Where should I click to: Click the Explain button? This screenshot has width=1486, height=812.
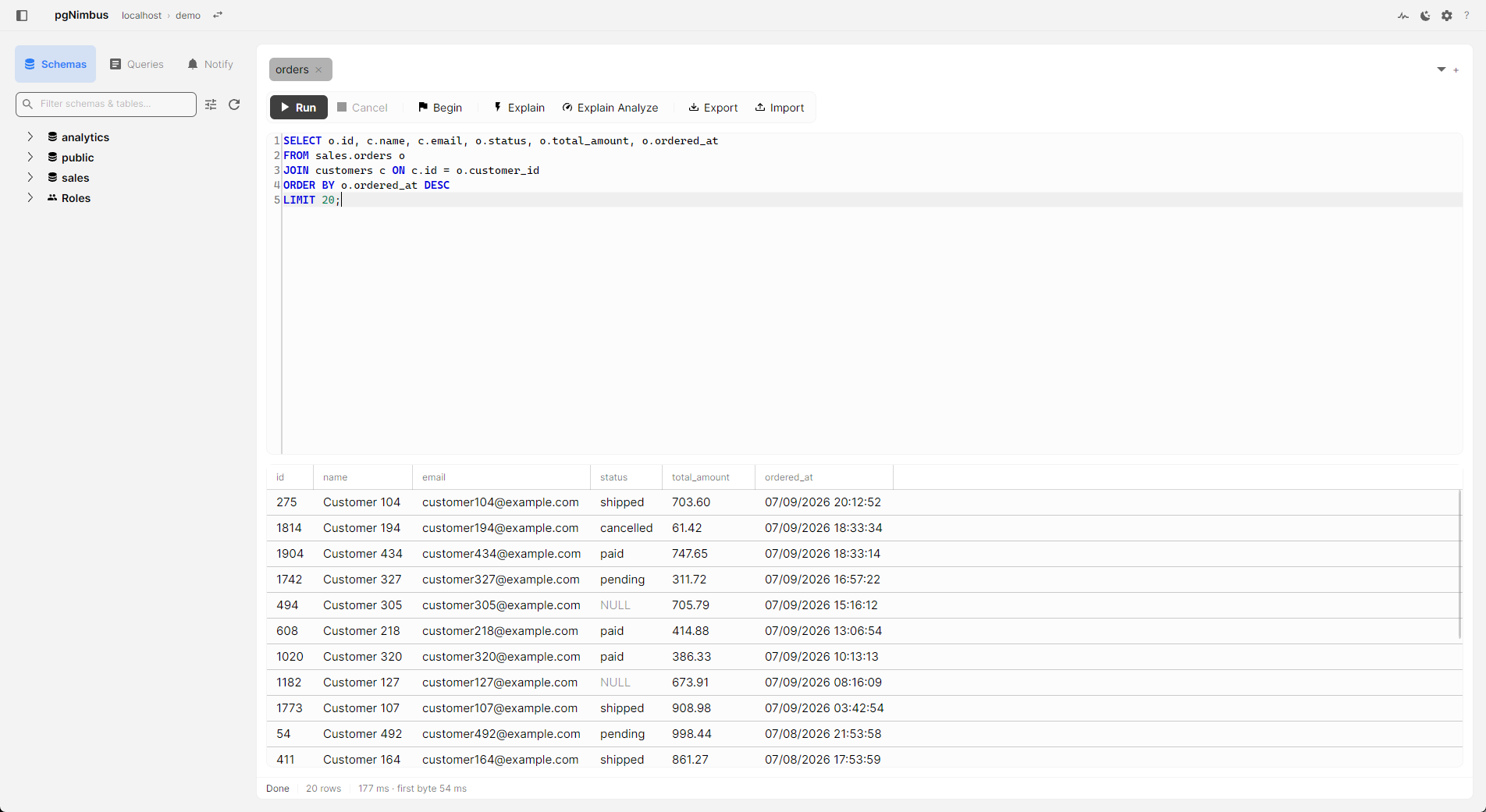[x=519, y=108]
